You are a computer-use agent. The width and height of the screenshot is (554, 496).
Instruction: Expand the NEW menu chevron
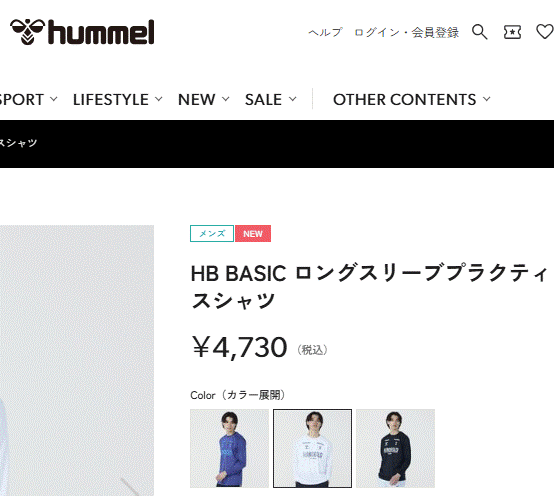[x=225, y=99]
